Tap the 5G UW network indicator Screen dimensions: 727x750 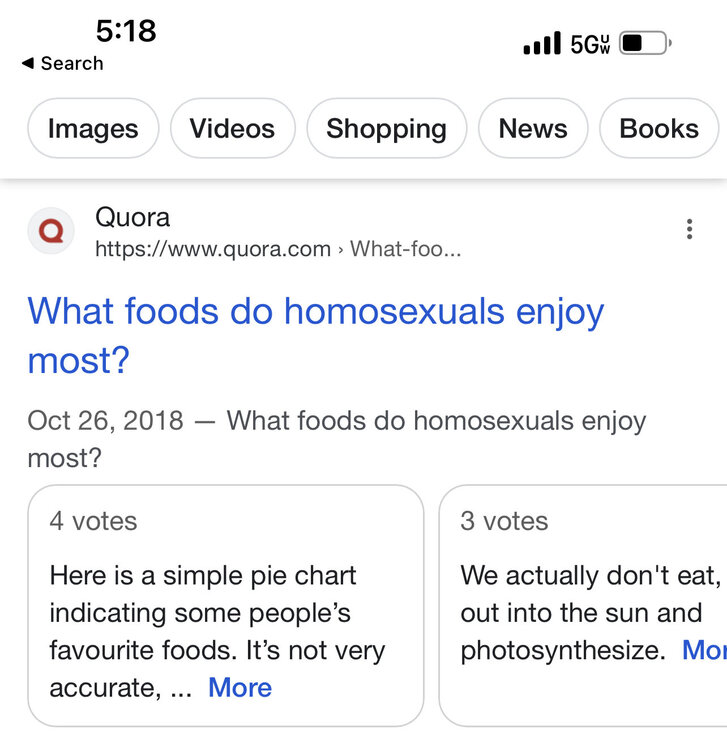pyautogui.click(x=589, y=44)
